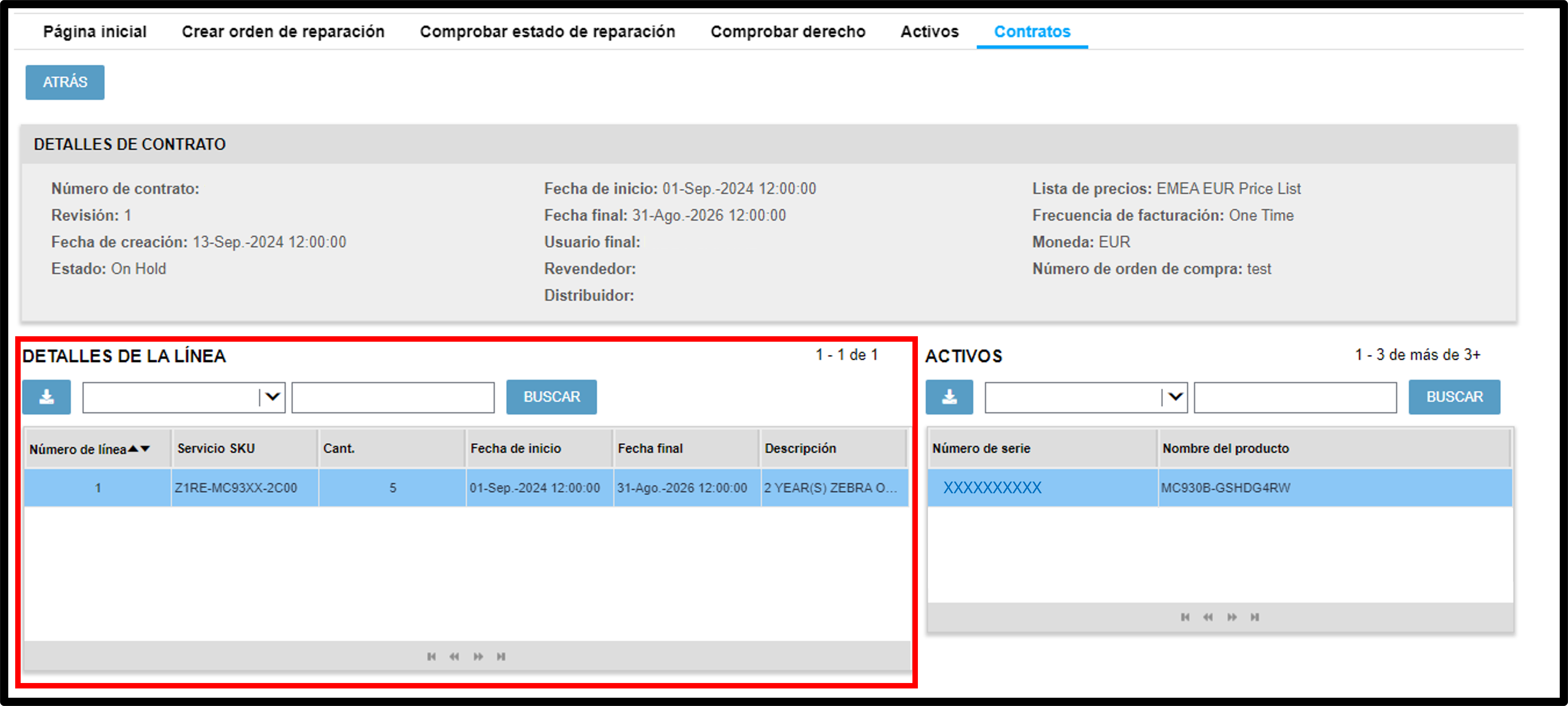Select the Contratos tab

[x=1032, y=32]
